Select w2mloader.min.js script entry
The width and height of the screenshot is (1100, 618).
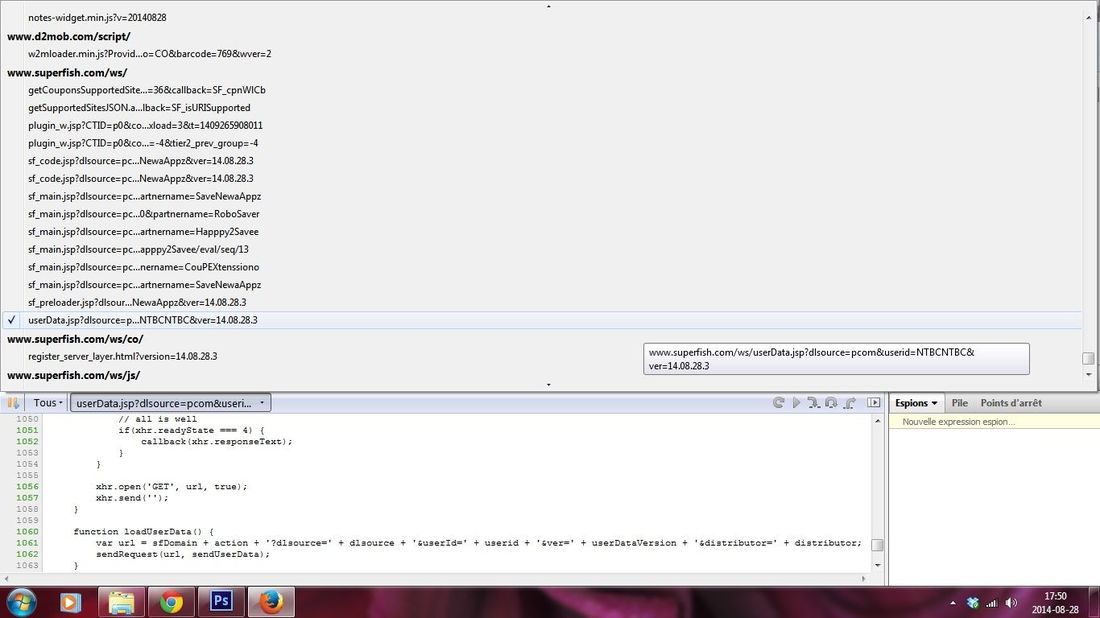(x=149, y=54)
